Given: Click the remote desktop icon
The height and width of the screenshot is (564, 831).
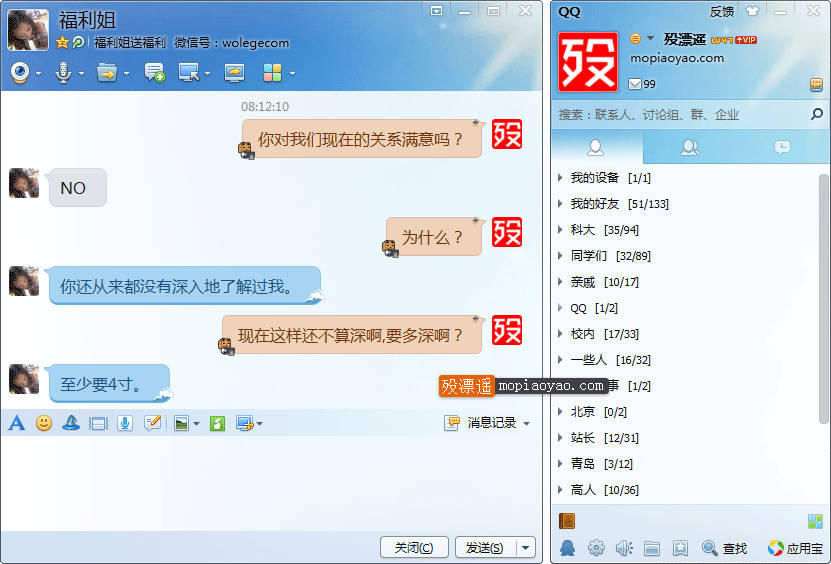Looking at the screenshot, I should [x=189, y=73].
